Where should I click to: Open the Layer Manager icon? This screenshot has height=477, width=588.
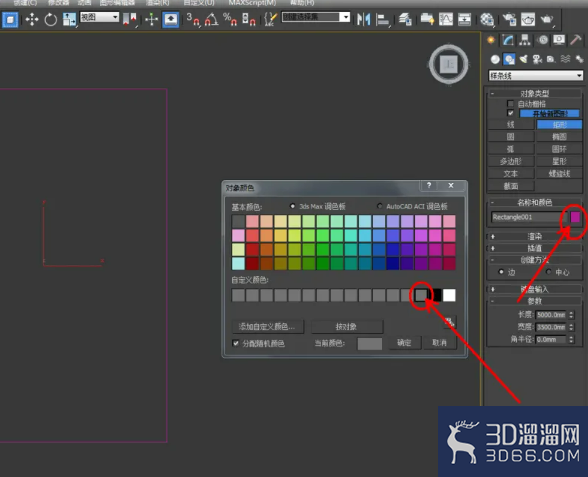pyautogui.click(x=405, y=19)
